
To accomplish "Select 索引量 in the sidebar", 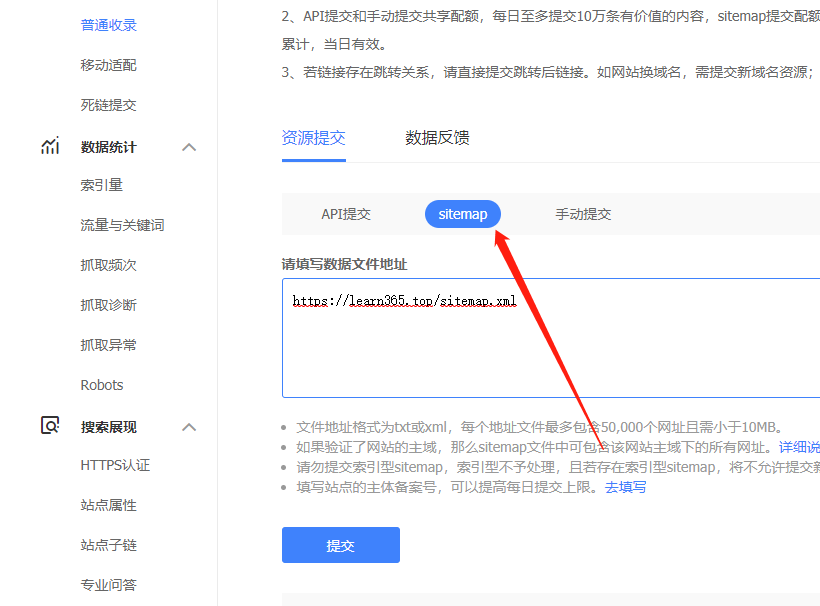I will [101, 185].
